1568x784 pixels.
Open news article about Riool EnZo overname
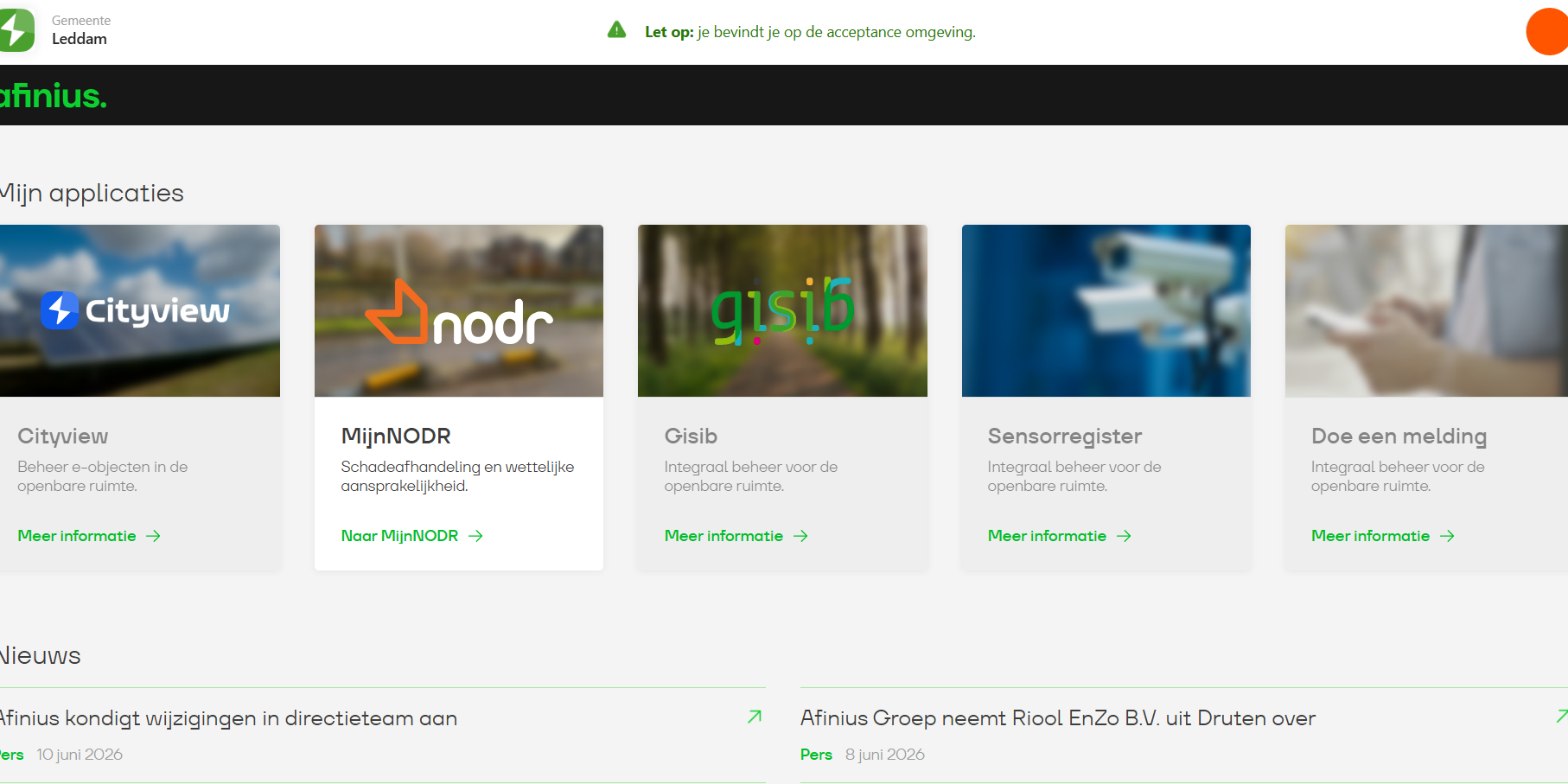coord(1058,718)
